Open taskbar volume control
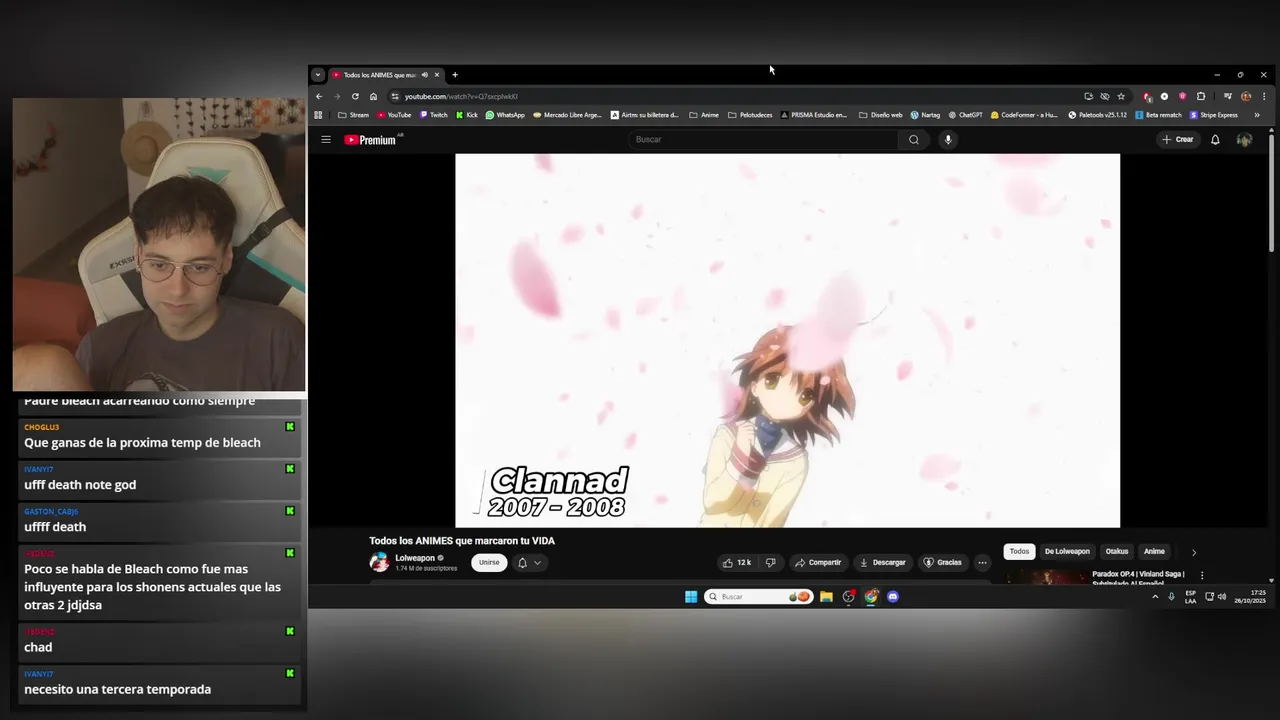Image resolution: width=1280 pixels, height=720 pixels. (1222, 597)
